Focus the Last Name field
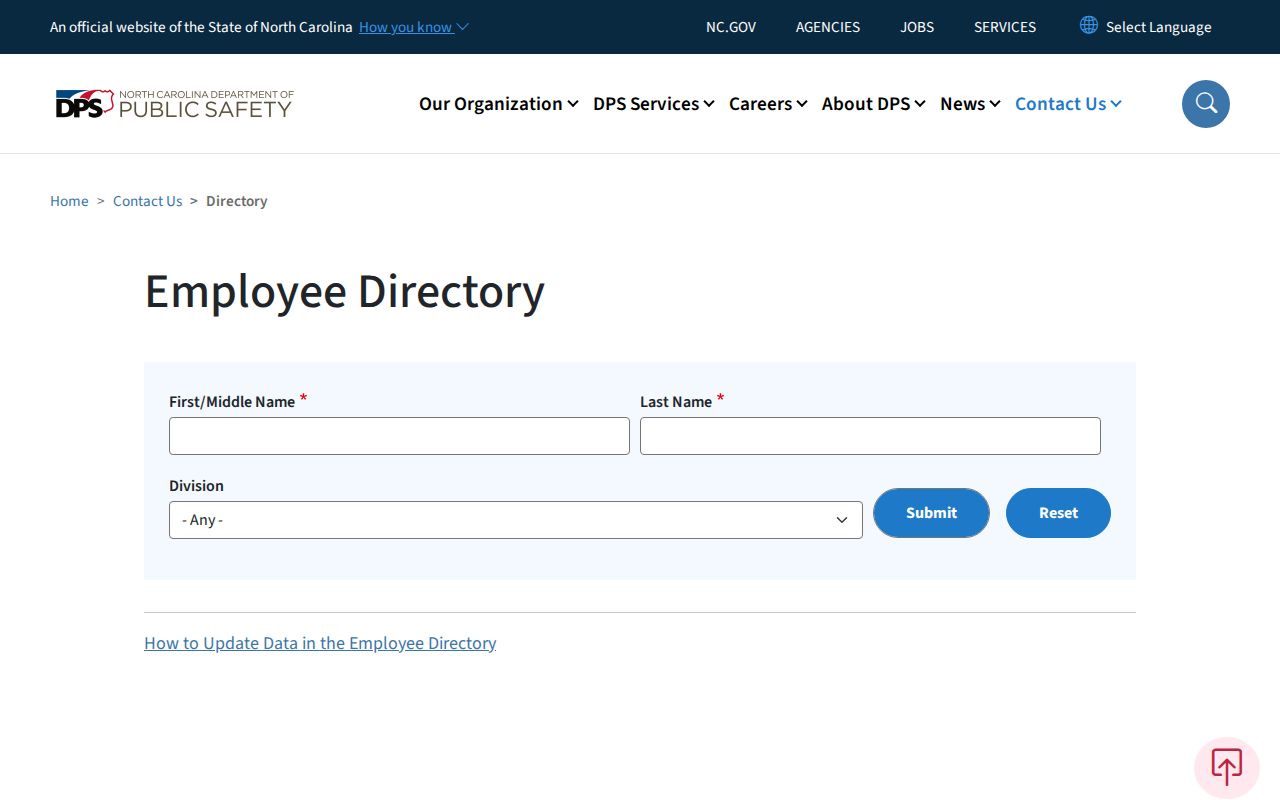The width and height of the screenshot is (1280, 800). pos(870,436)
